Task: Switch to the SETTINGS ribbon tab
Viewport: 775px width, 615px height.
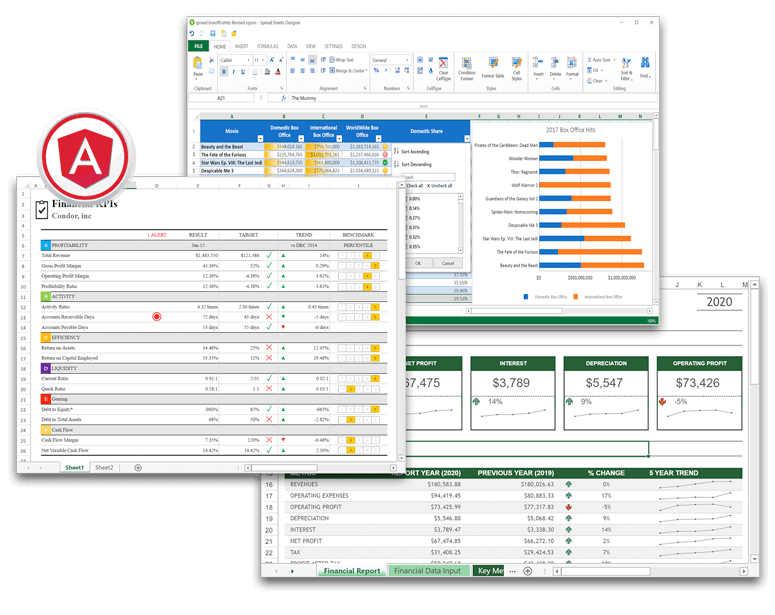Action: [333, 46]
